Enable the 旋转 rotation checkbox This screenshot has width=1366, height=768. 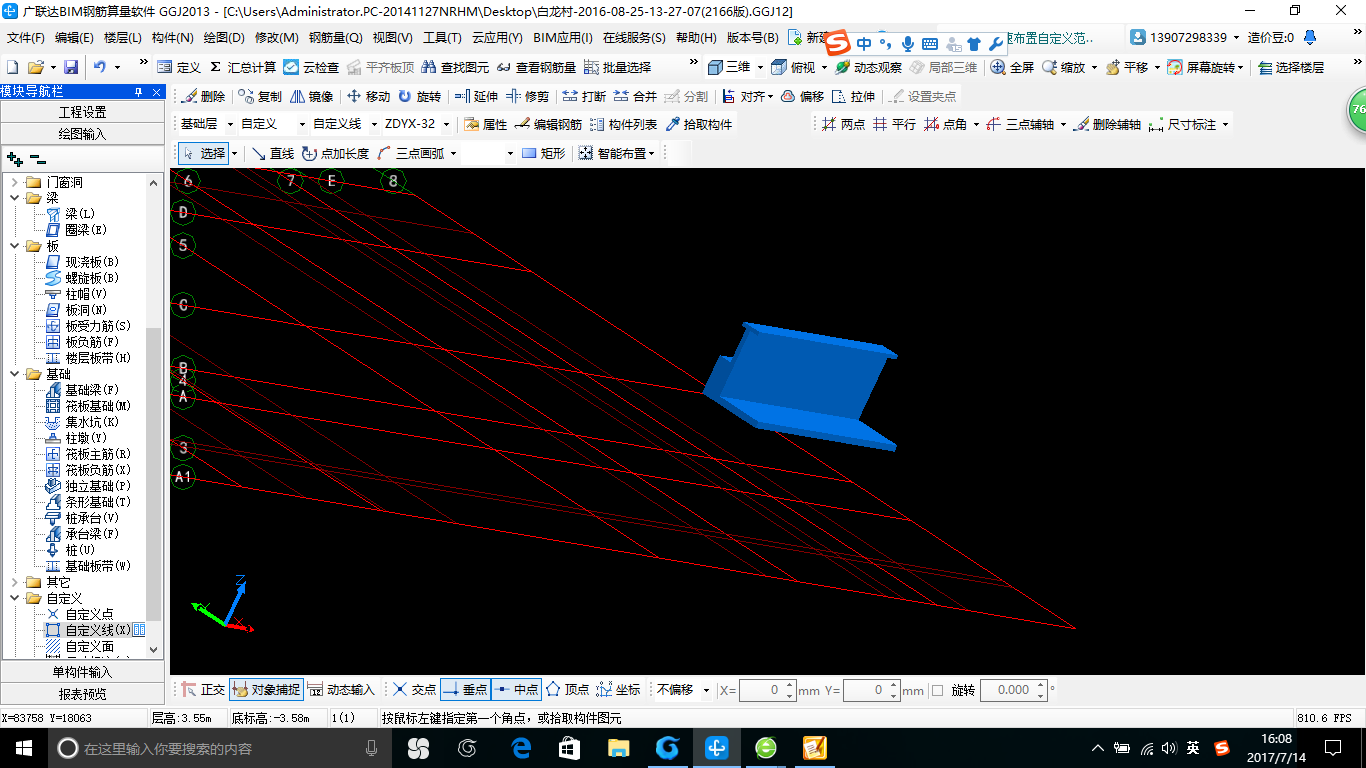pos(937,690)
